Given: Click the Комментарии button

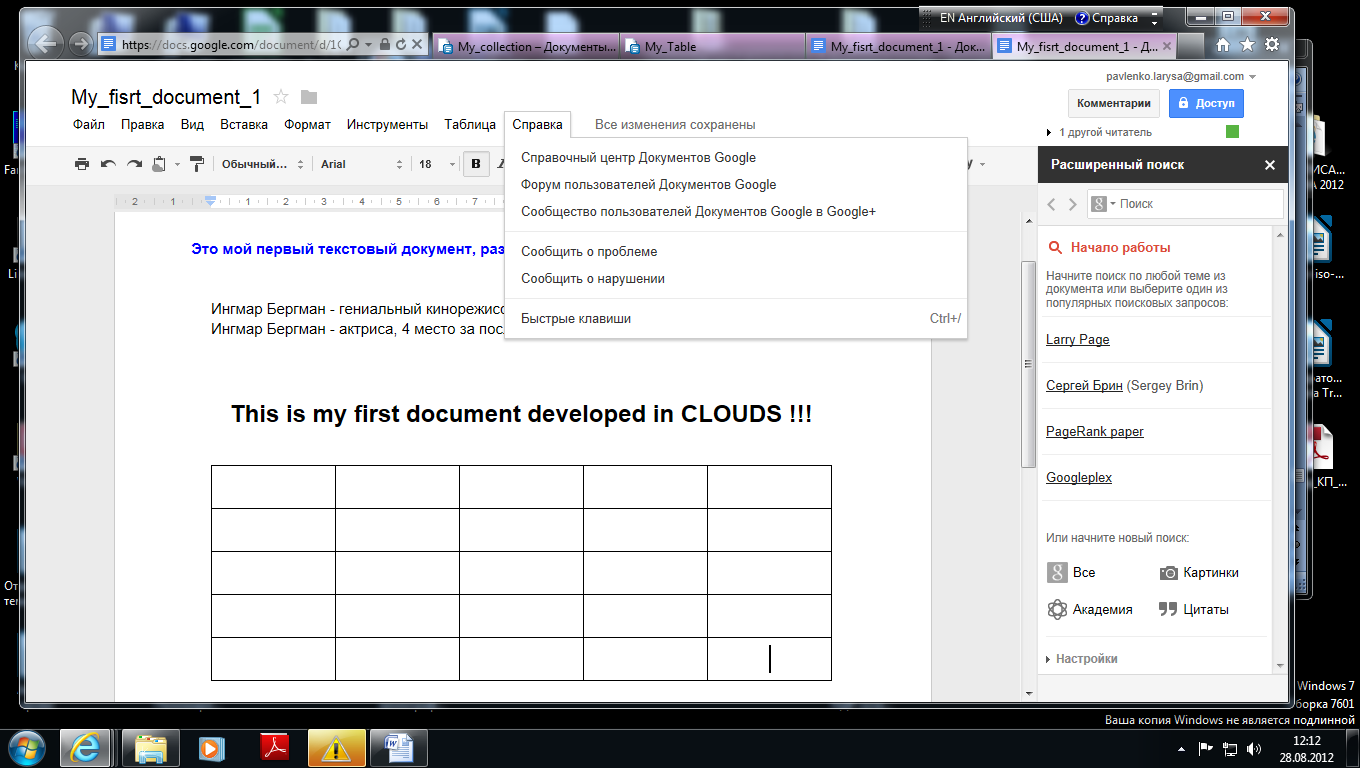Looking at the screenshot, I should coord(1115,103).
